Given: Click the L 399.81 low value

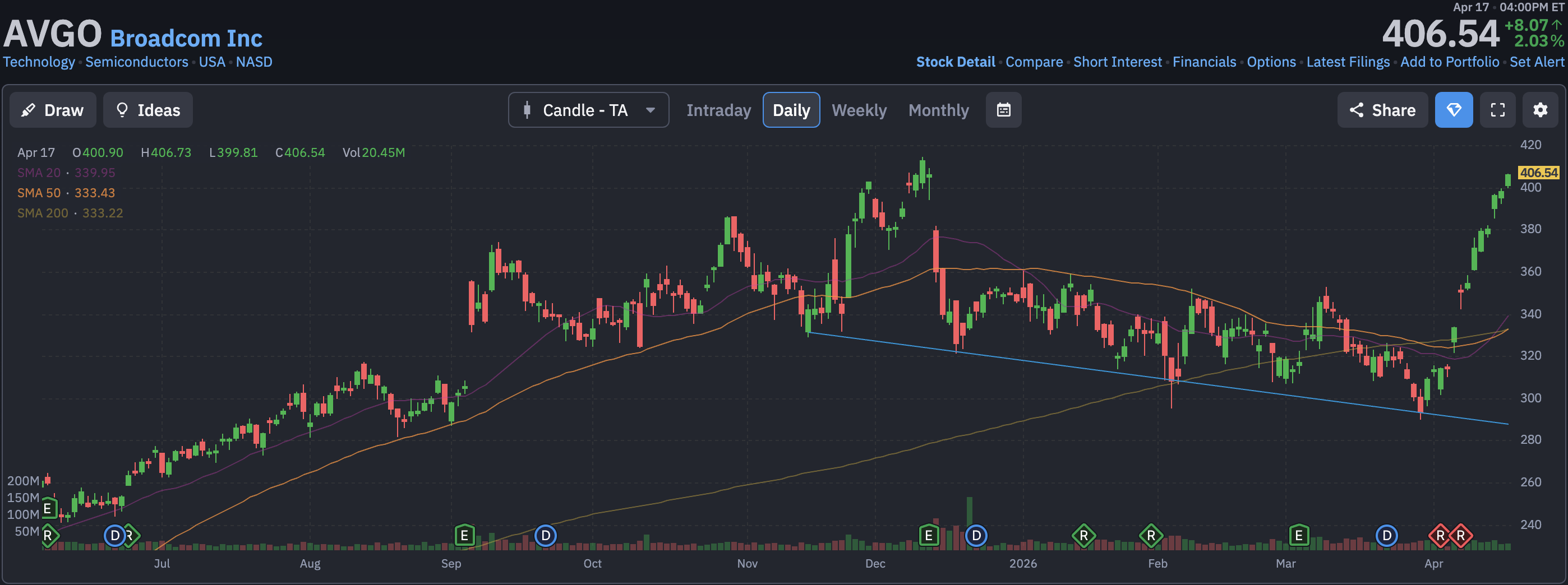Looking at the screenshot, I should [234, 152].
